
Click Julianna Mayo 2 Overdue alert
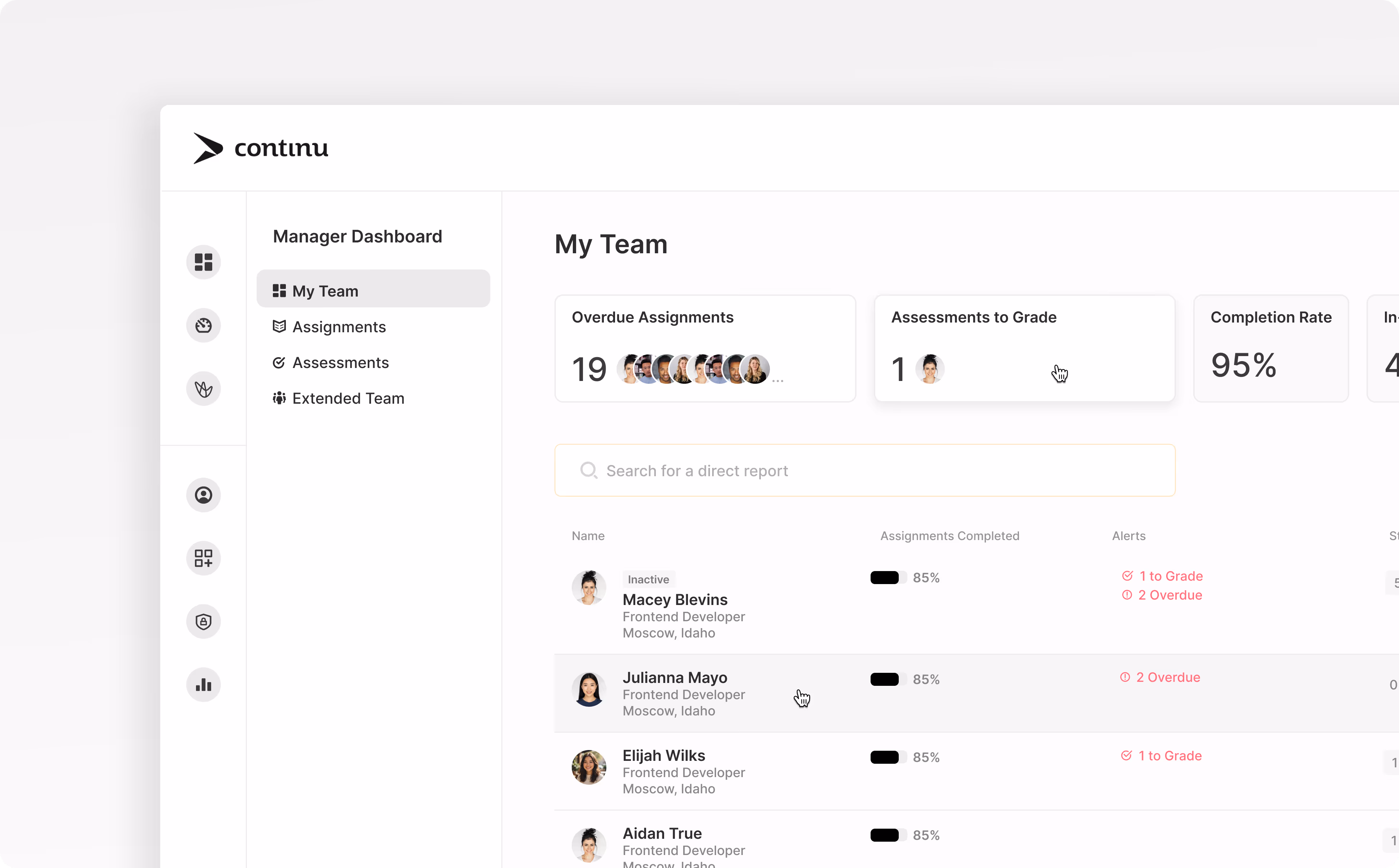pyautogui.click(x=1160, y=678)
